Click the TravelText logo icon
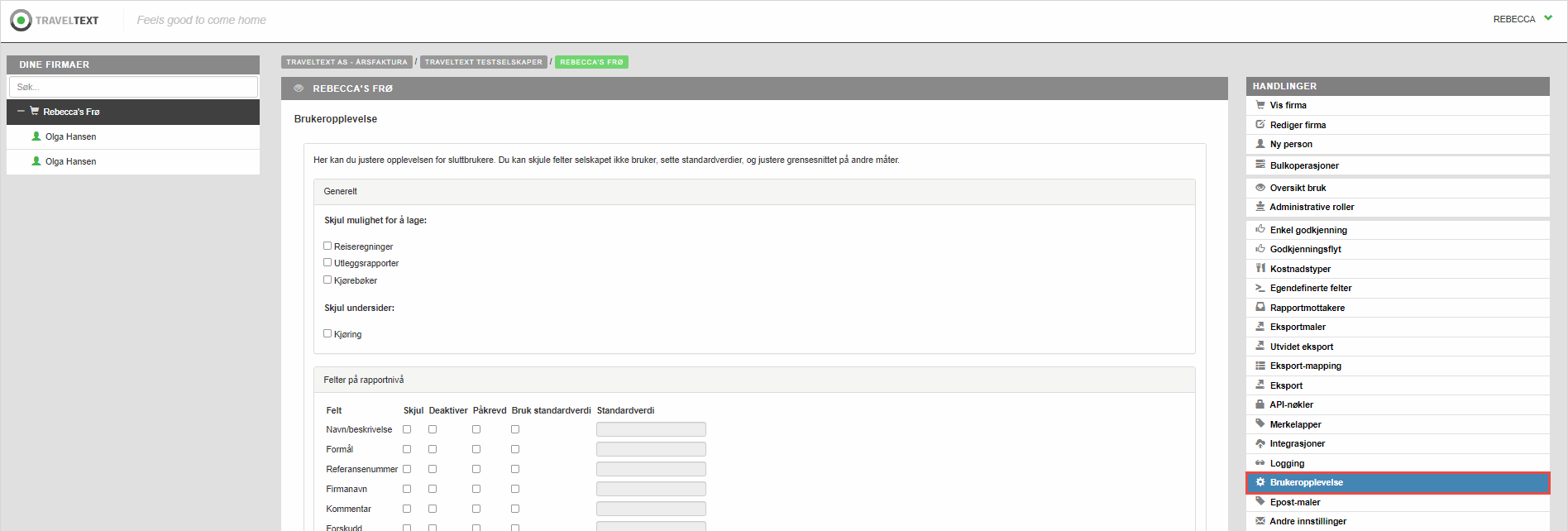The image size is (1568, 531). tap(21, 20)
